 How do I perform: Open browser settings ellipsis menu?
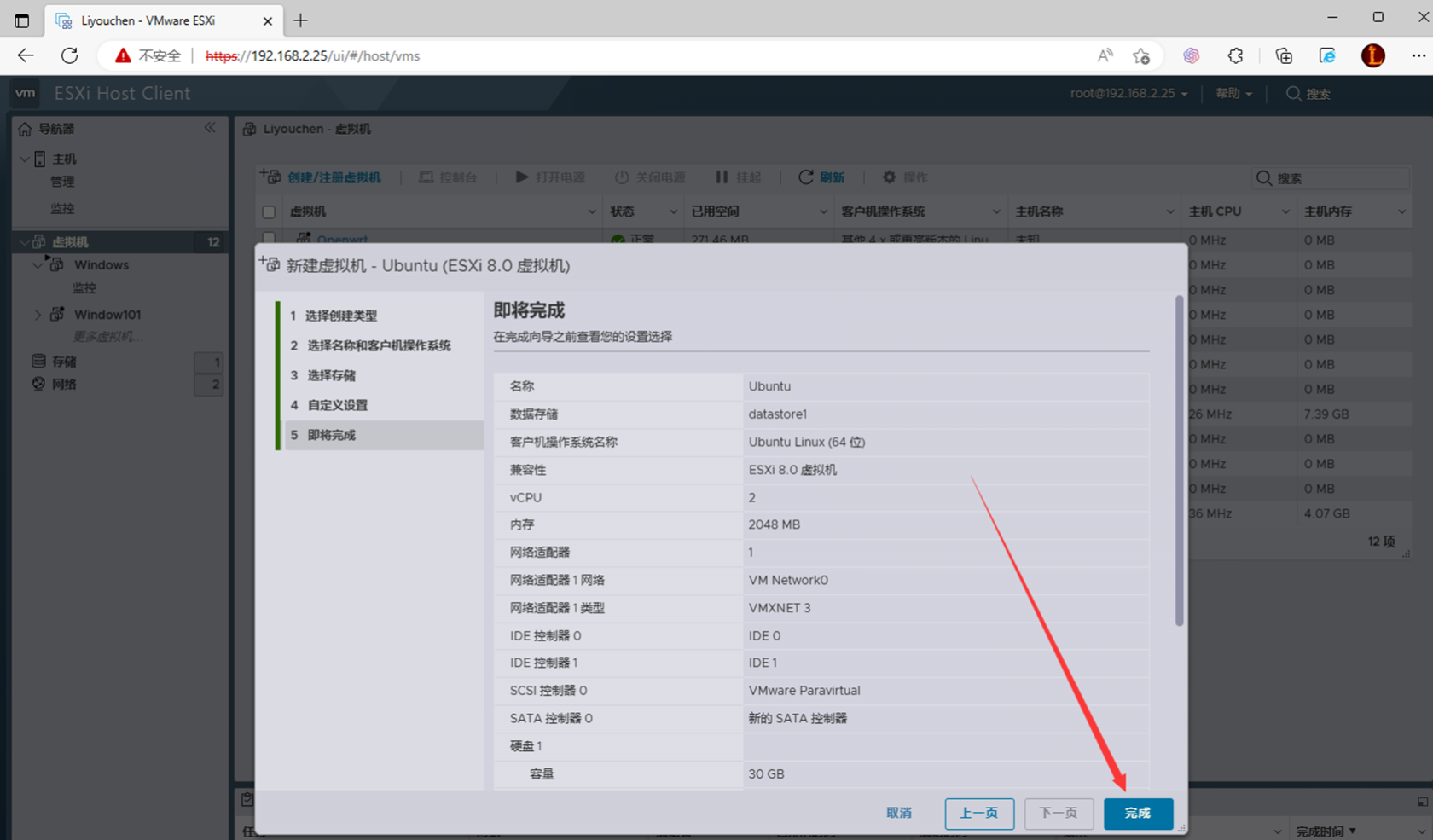(1418, 56)
